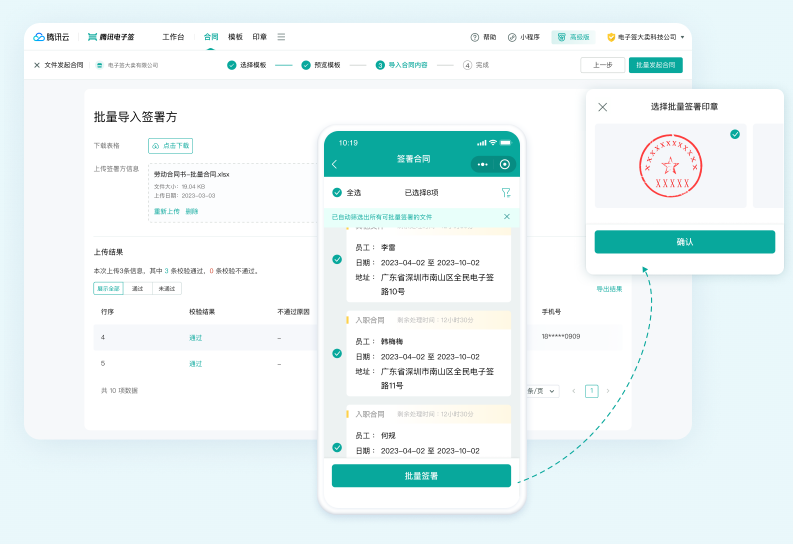Select the red seal stamp thumbnail
Screen dimensions: 793x544
pos(670,165)
